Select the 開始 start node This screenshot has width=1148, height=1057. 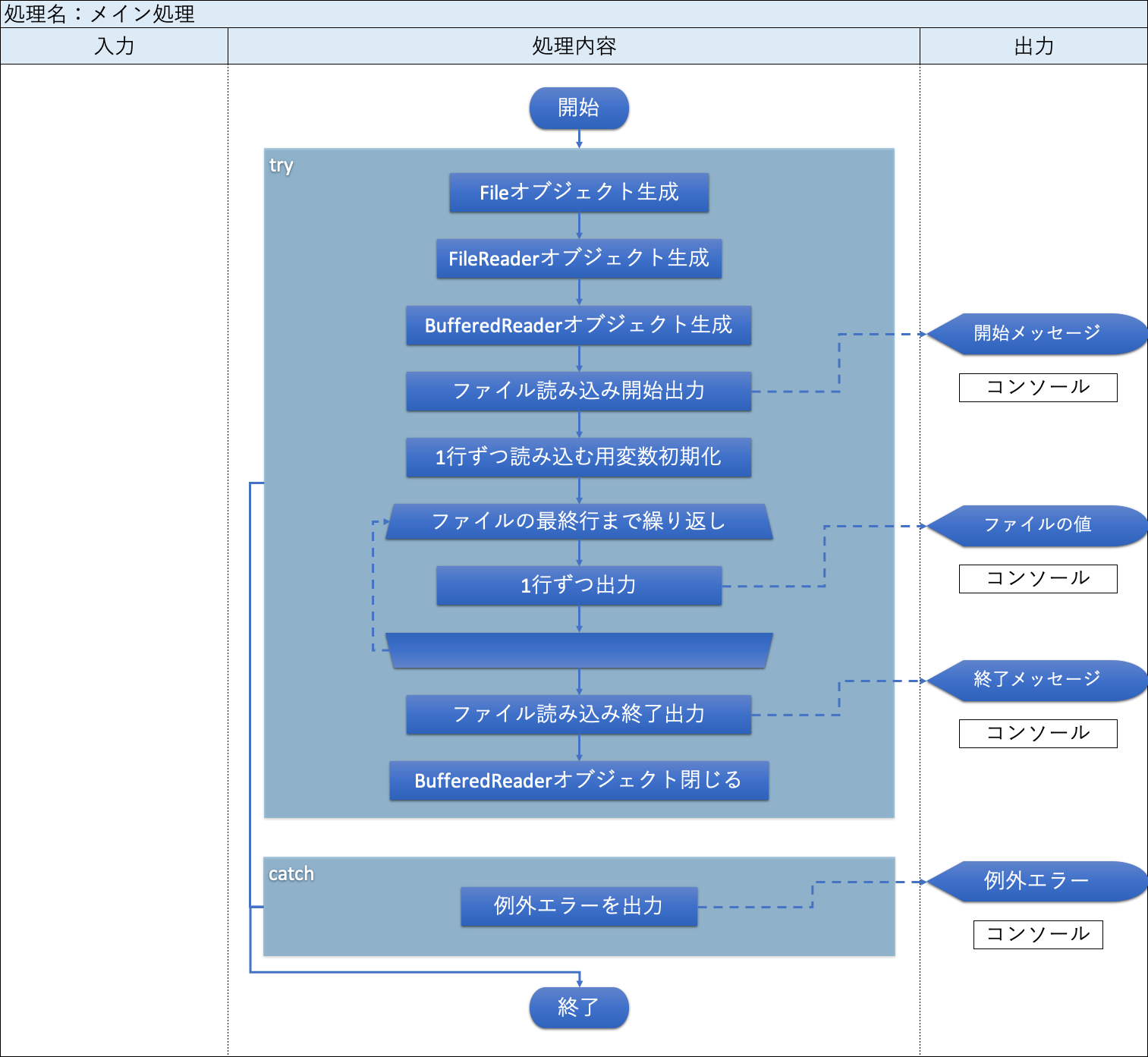(579, 108)
